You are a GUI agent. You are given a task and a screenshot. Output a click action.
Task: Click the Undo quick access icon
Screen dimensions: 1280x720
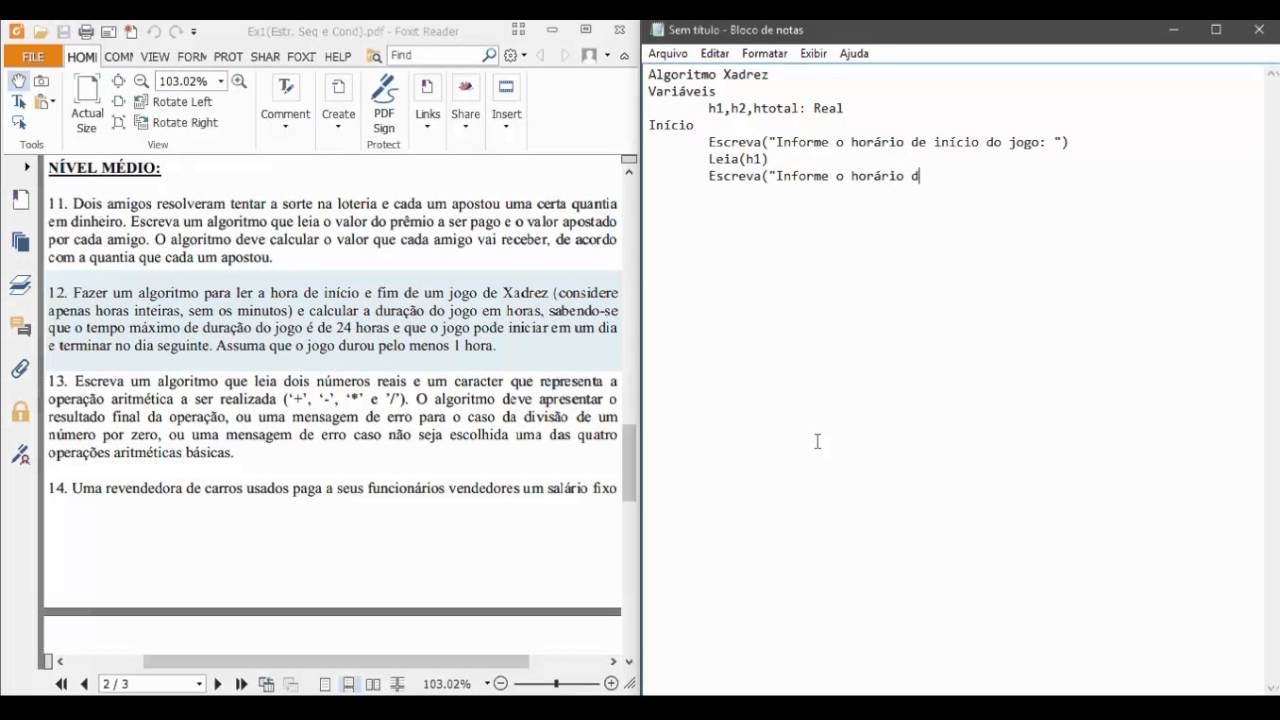click(152, 32)
